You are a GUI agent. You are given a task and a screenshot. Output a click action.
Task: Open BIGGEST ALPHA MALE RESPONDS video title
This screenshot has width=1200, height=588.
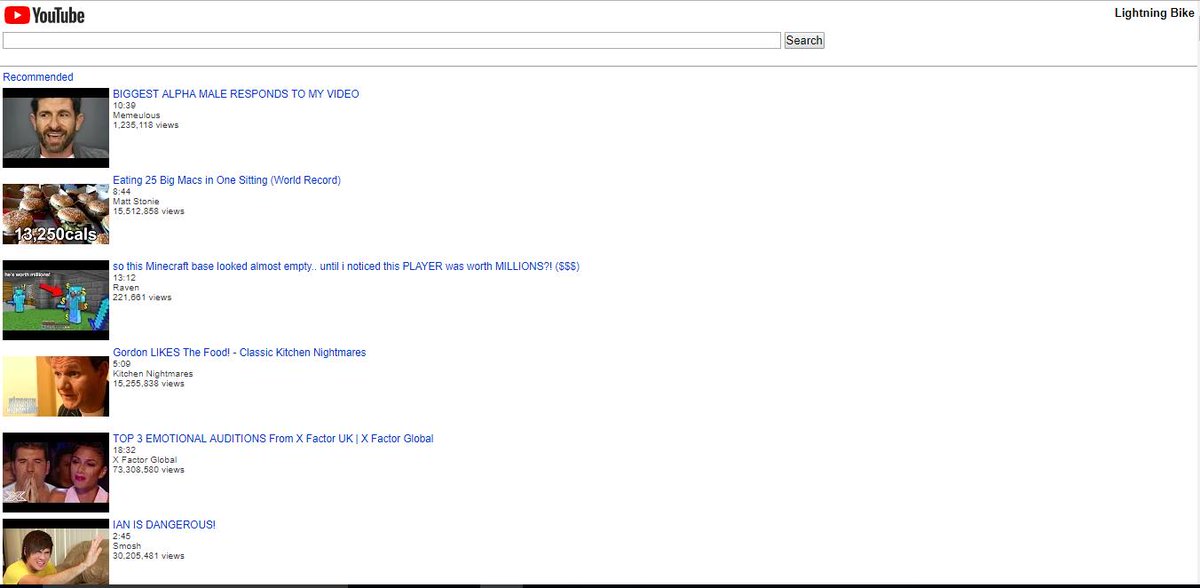(236, 94)
